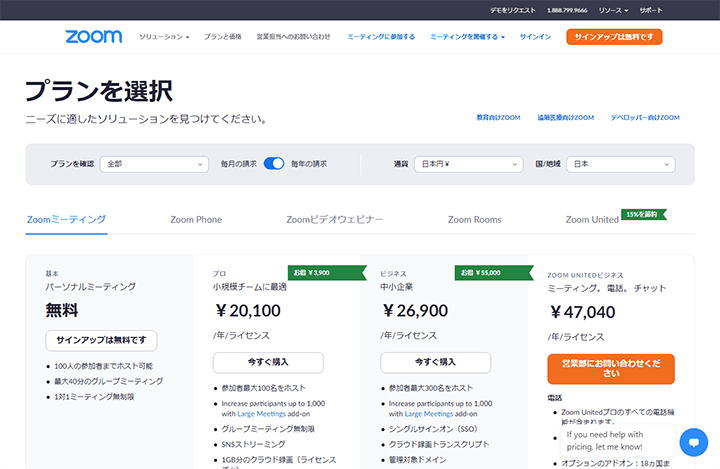
Task: Toggle monthly/annual billing switch
Action: point(274,164)
